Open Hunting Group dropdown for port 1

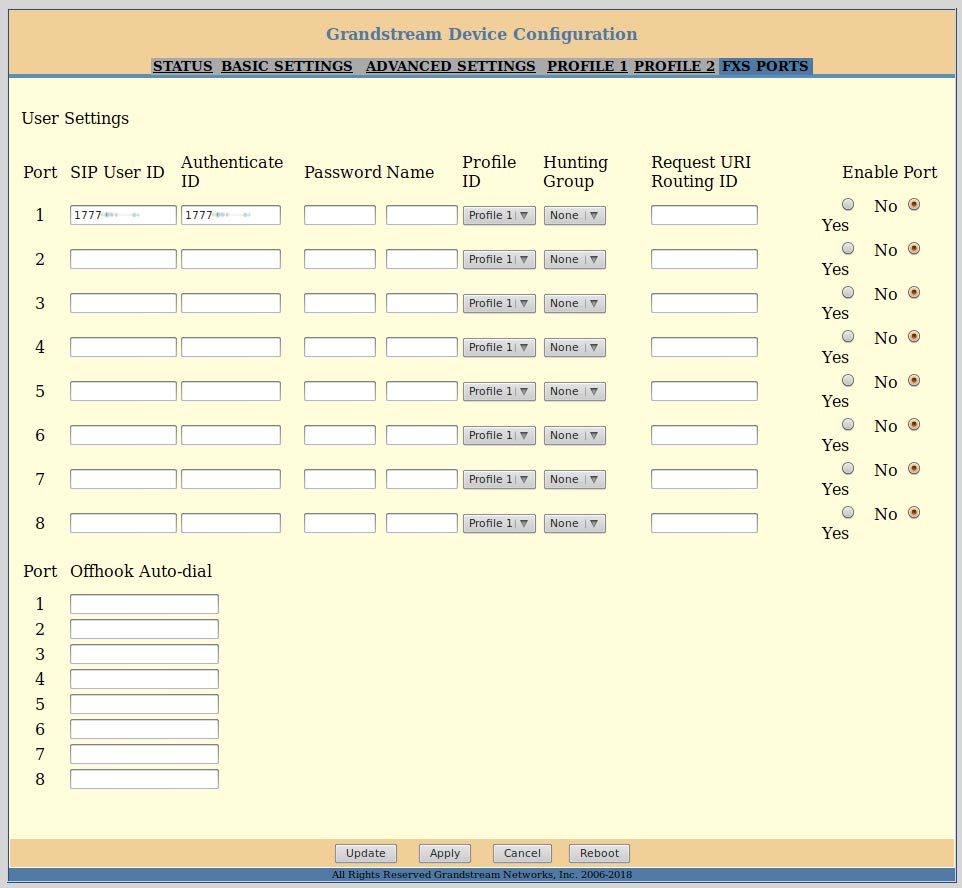click(574, 215)
